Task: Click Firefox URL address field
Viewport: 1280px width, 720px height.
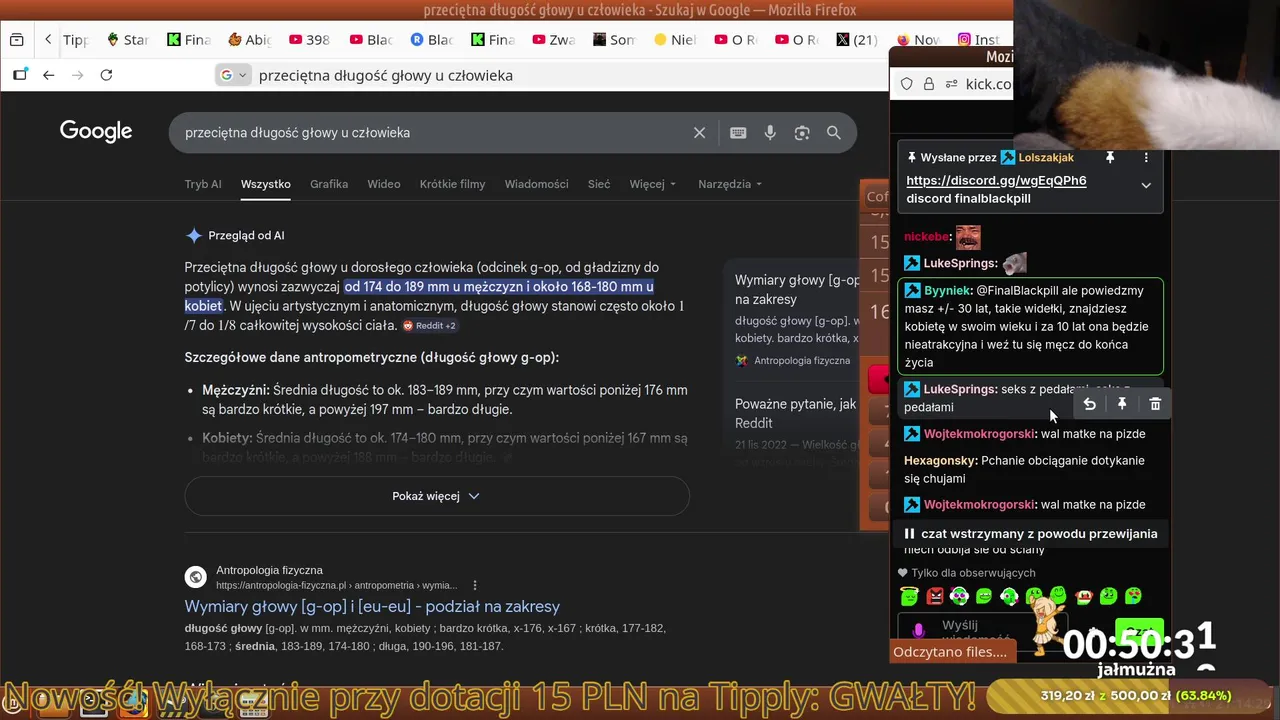Action: click(550, 75)
